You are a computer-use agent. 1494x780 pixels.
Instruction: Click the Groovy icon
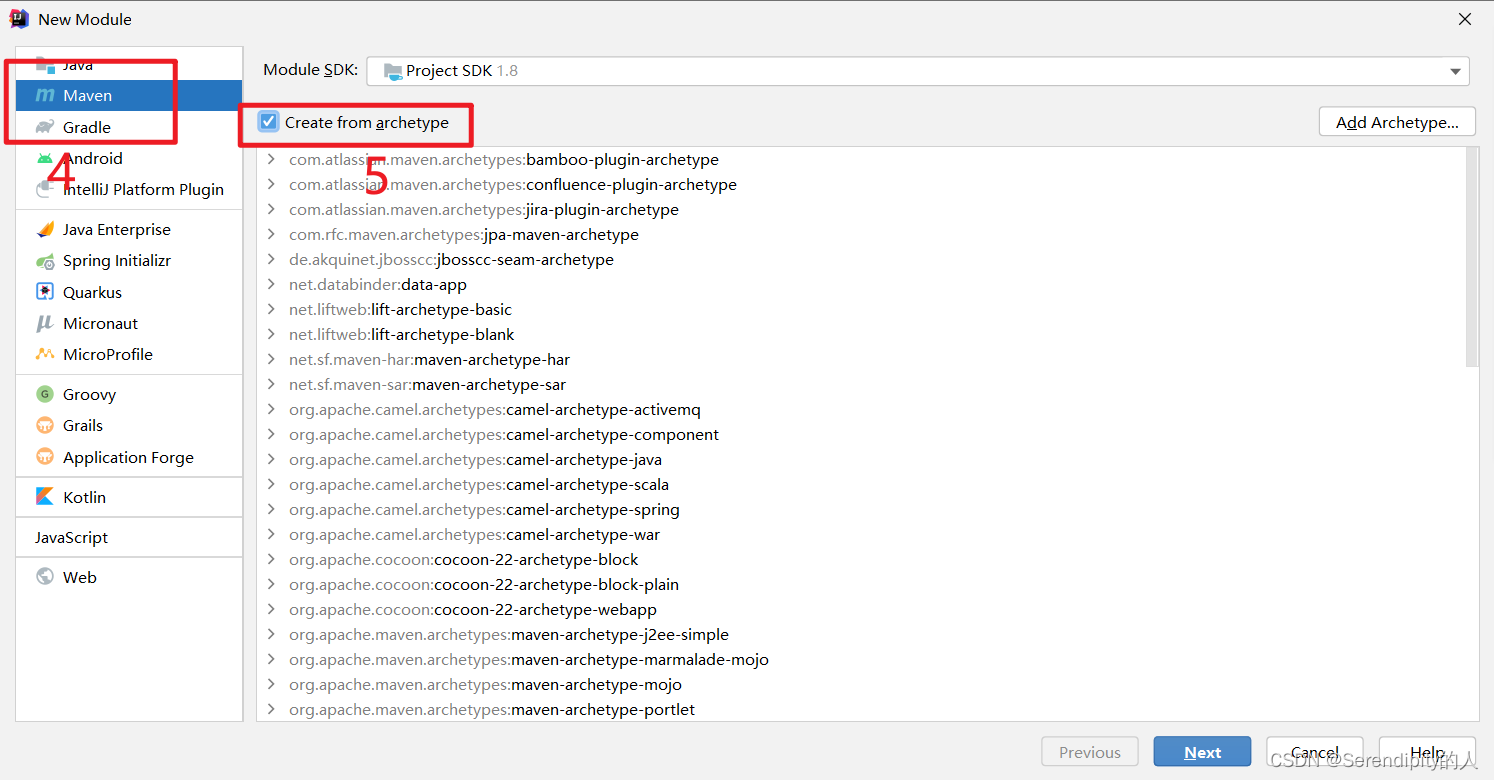[x=45, y=394]
